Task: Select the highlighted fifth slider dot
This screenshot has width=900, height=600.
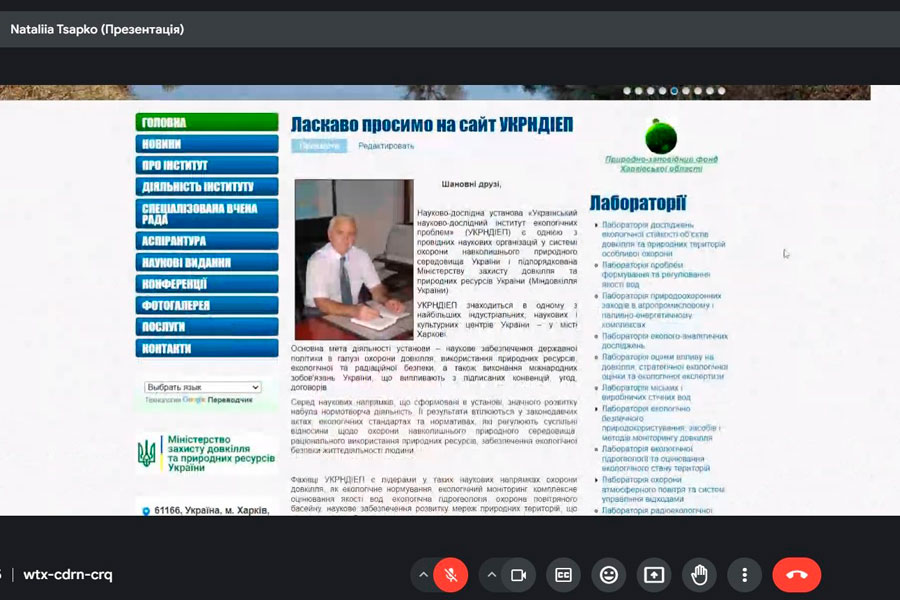Action: (674, 91)
